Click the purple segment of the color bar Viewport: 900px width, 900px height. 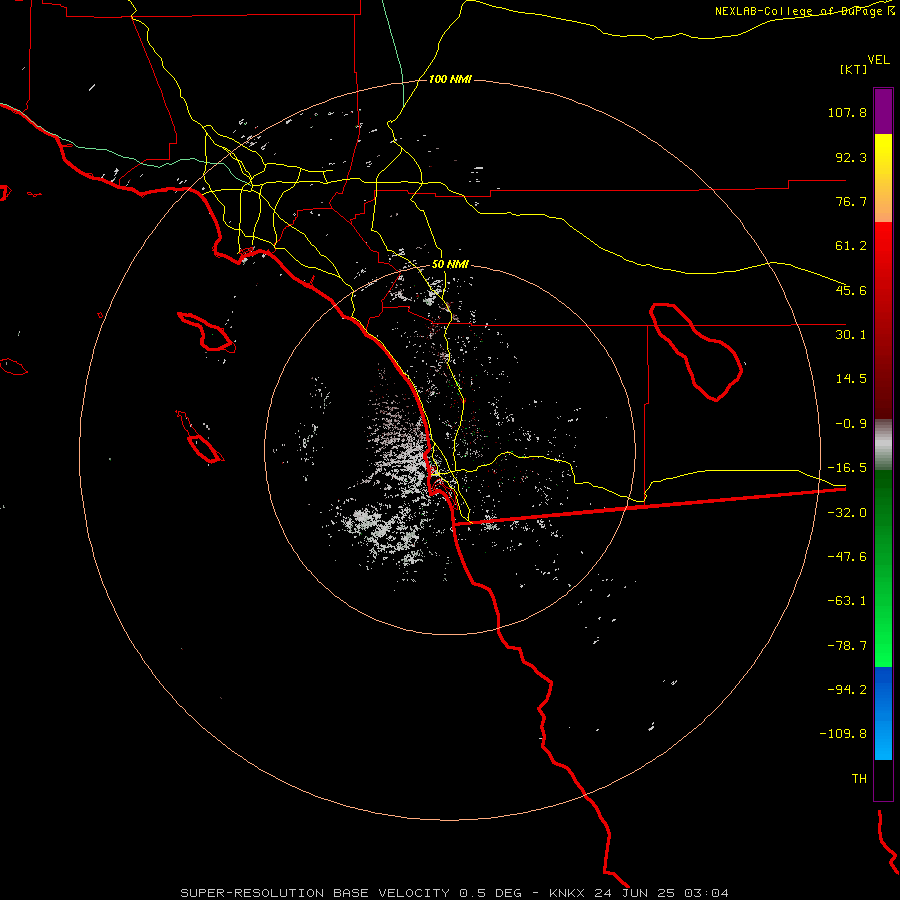click(x=883, y=111)
